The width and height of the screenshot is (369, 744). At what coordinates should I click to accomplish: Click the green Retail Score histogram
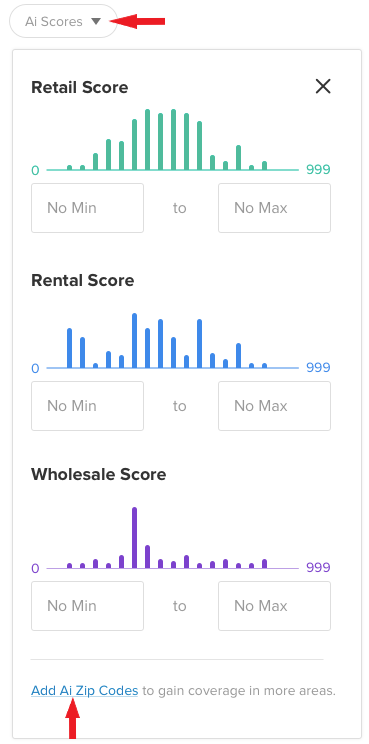pos(173,140)
